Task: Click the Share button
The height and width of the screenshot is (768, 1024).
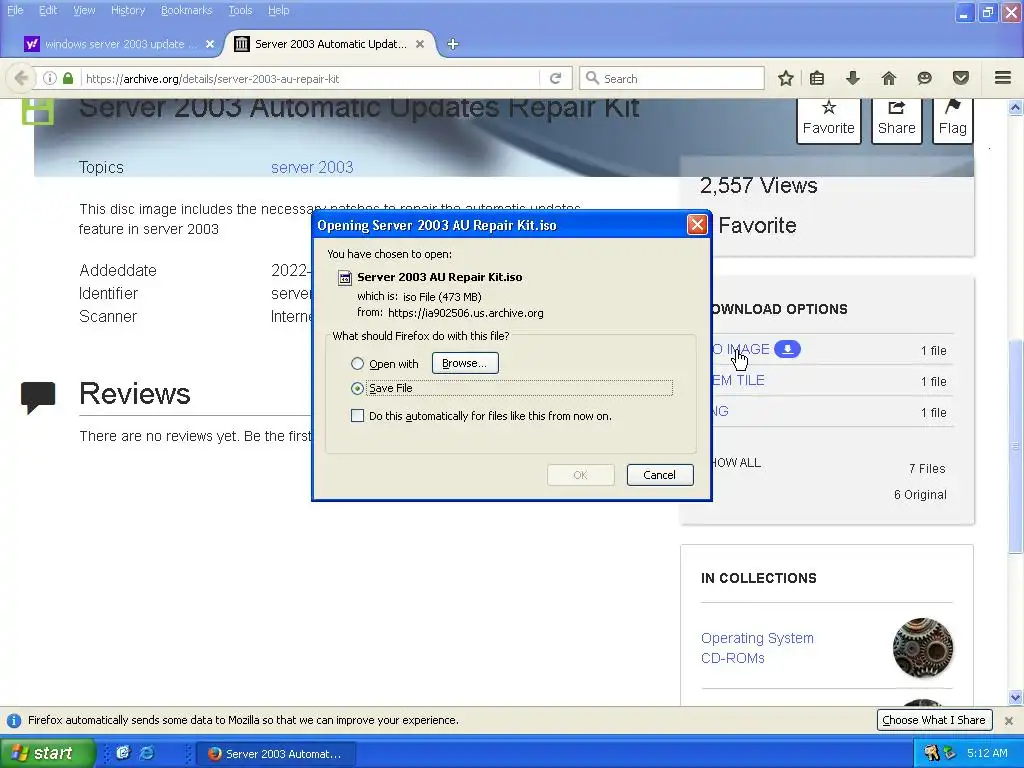Action: point(897,120)
